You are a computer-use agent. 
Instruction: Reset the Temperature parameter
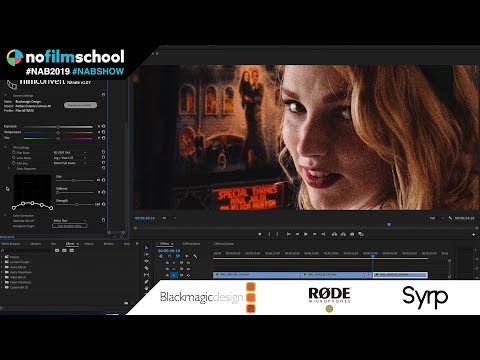[103, 132]
